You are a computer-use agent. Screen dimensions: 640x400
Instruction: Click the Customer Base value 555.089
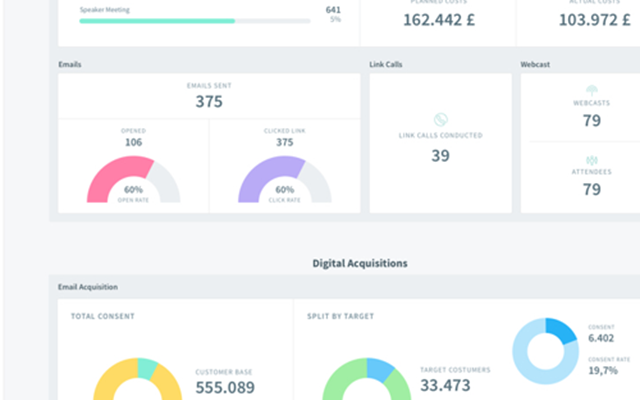[225, 387]
